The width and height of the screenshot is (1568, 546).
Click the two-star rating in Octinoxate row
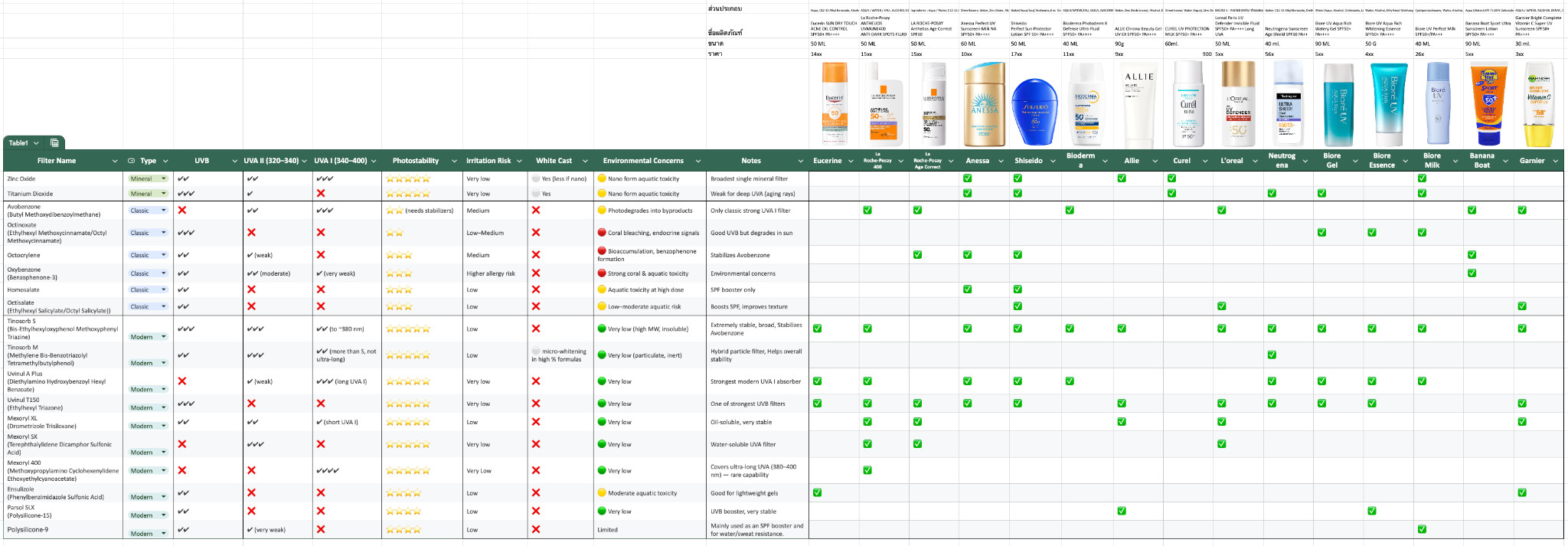tap(394, 233)
